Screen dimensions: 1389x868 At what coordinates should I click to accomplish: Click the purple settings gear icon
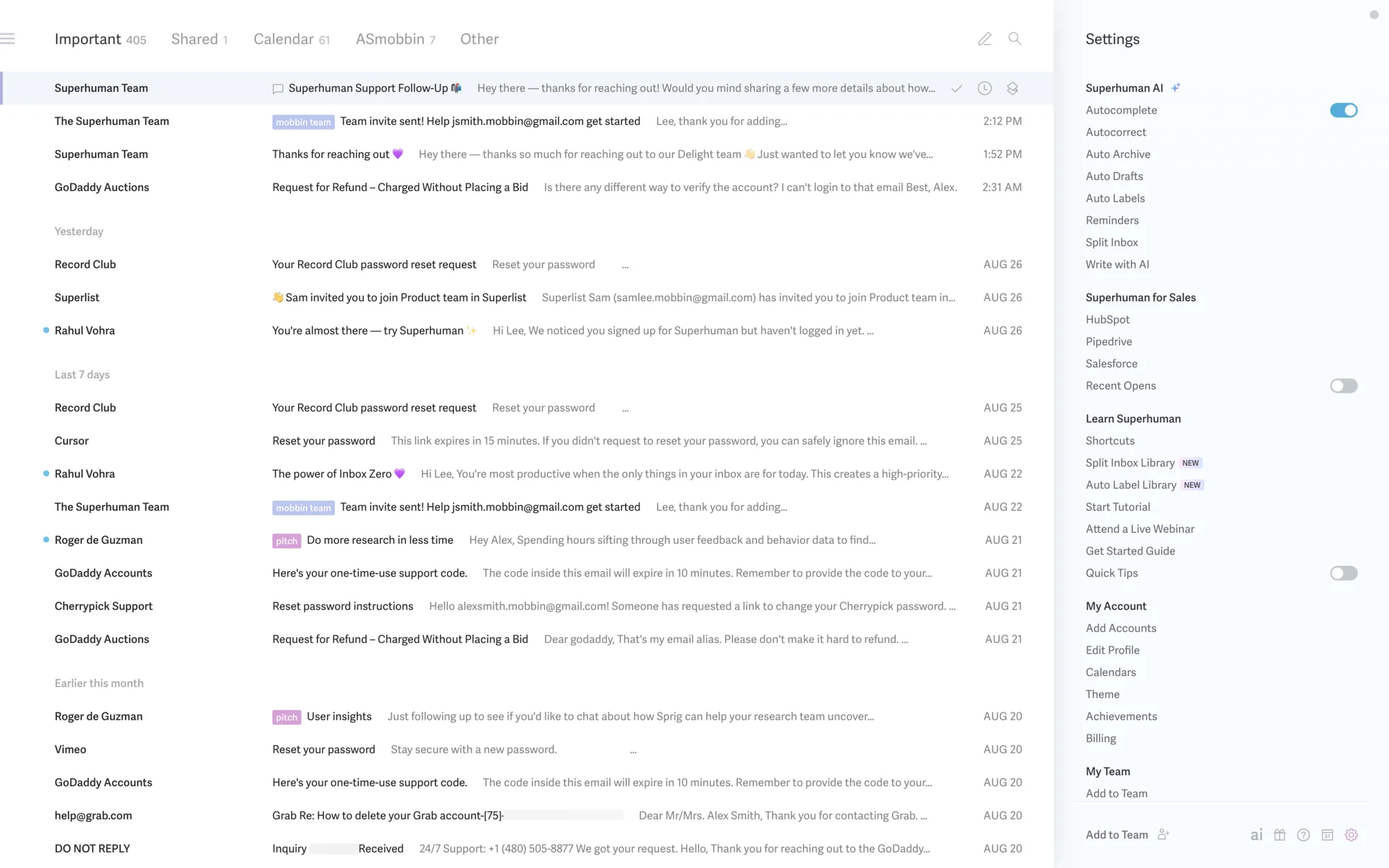(x=1351, y=835)
